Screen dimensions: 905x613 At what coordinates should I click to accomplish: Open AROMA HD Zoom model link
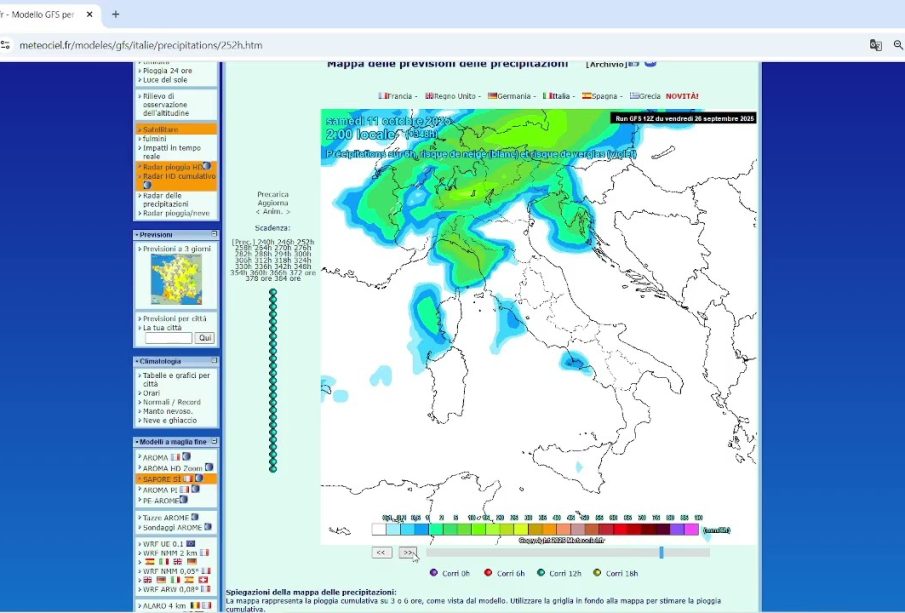click(172, 468)
